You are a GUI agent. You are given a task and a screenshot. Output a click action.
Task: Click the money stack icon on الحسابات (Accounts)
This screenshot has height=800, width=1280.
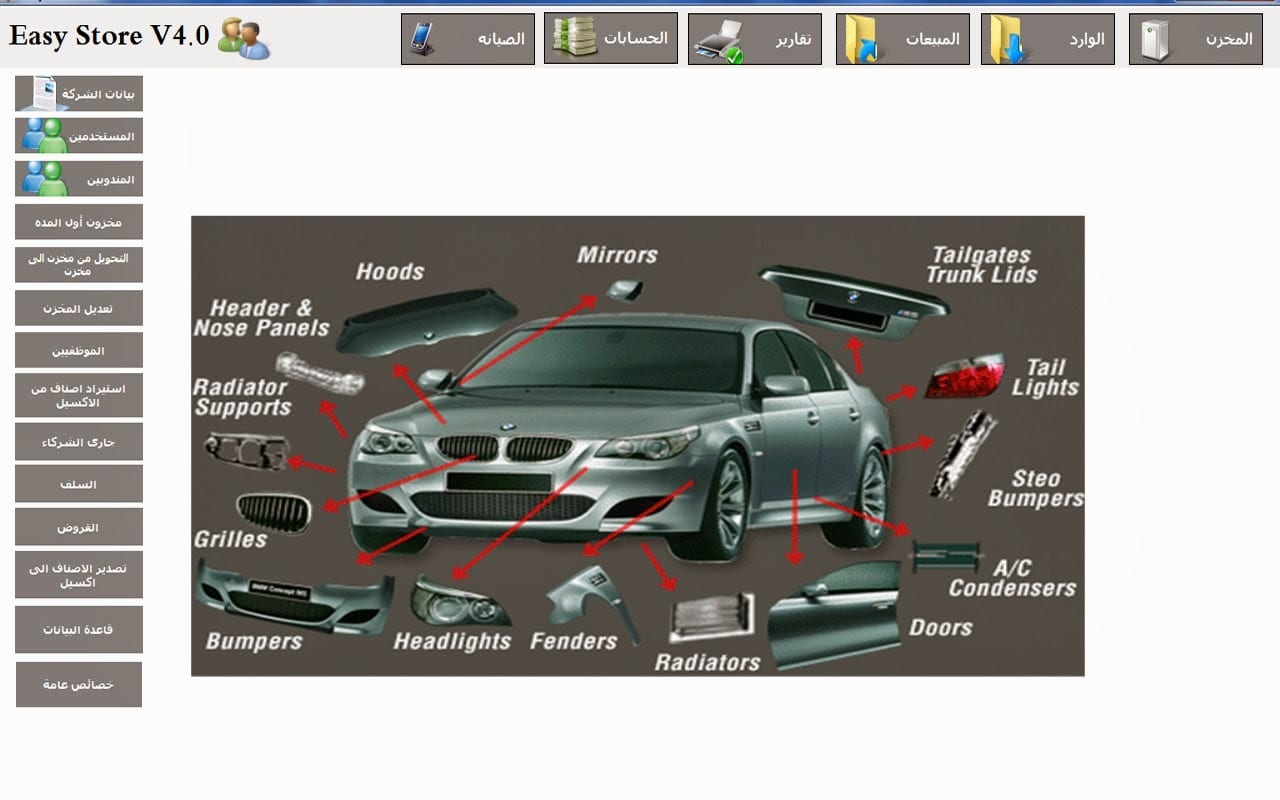pos(574,38)
